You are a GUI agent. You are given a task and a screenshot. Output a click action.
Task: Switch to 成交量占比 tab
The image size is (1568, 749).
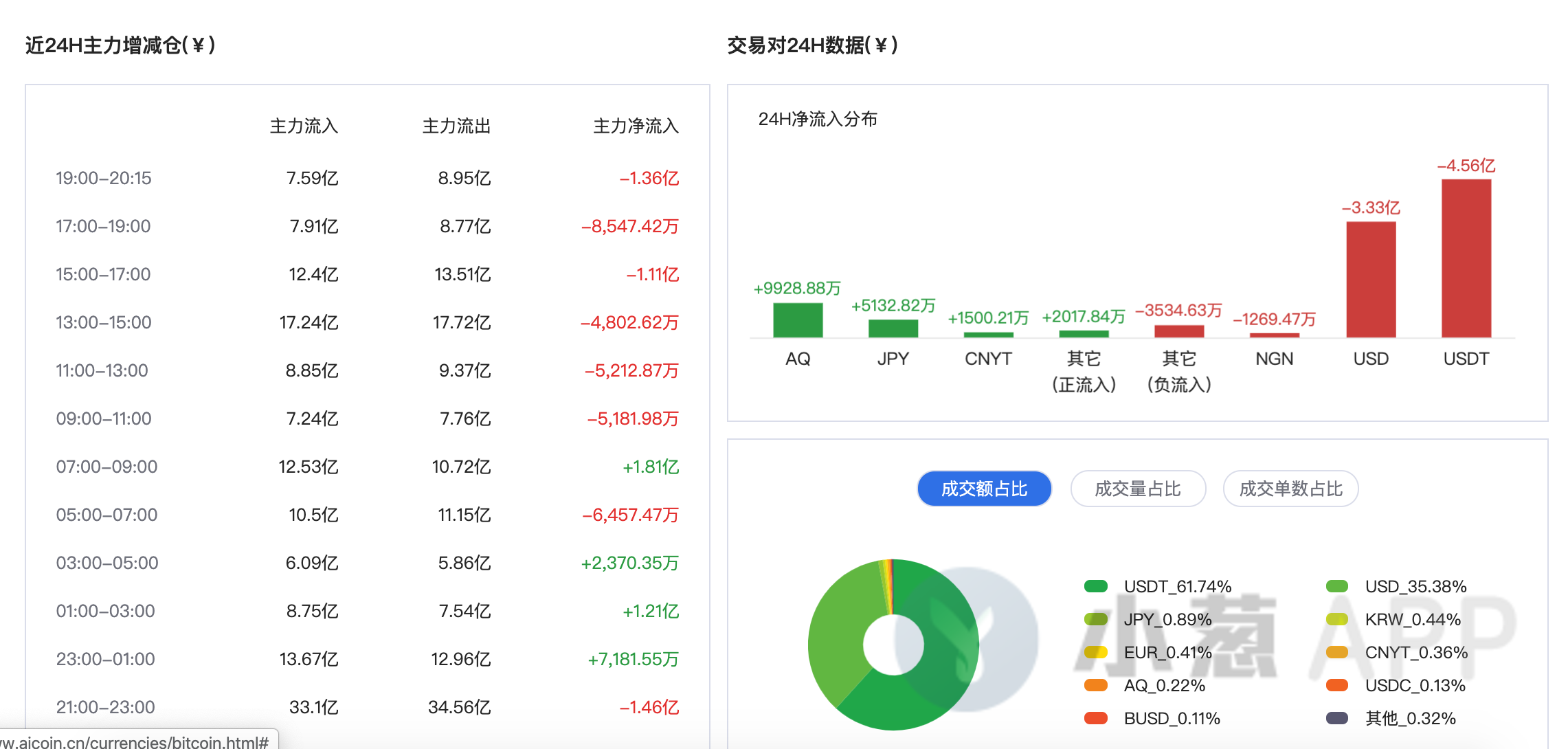pyautogui.click(x=1138, y=489)
